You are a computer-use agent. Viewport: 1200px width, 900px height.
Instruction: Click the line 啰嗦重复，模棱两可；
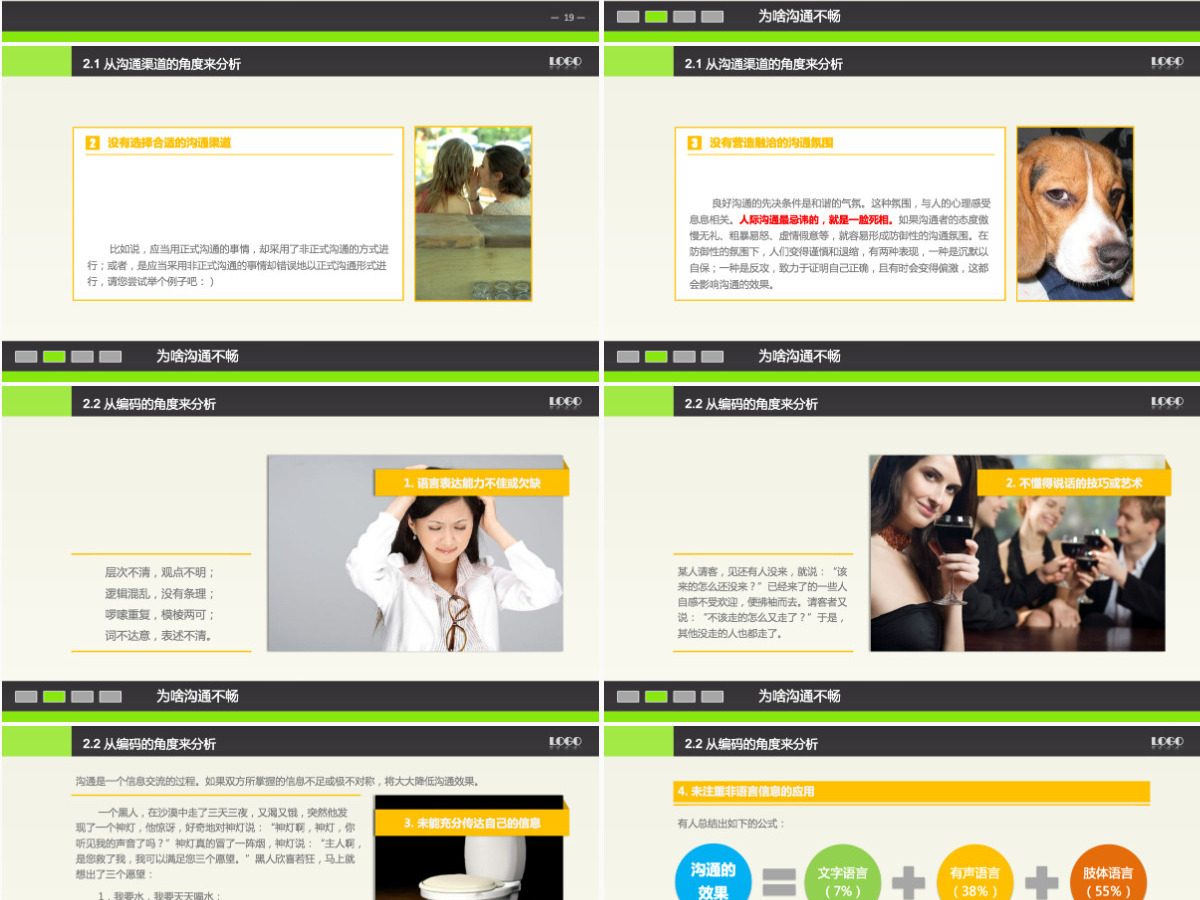[161, 614]
